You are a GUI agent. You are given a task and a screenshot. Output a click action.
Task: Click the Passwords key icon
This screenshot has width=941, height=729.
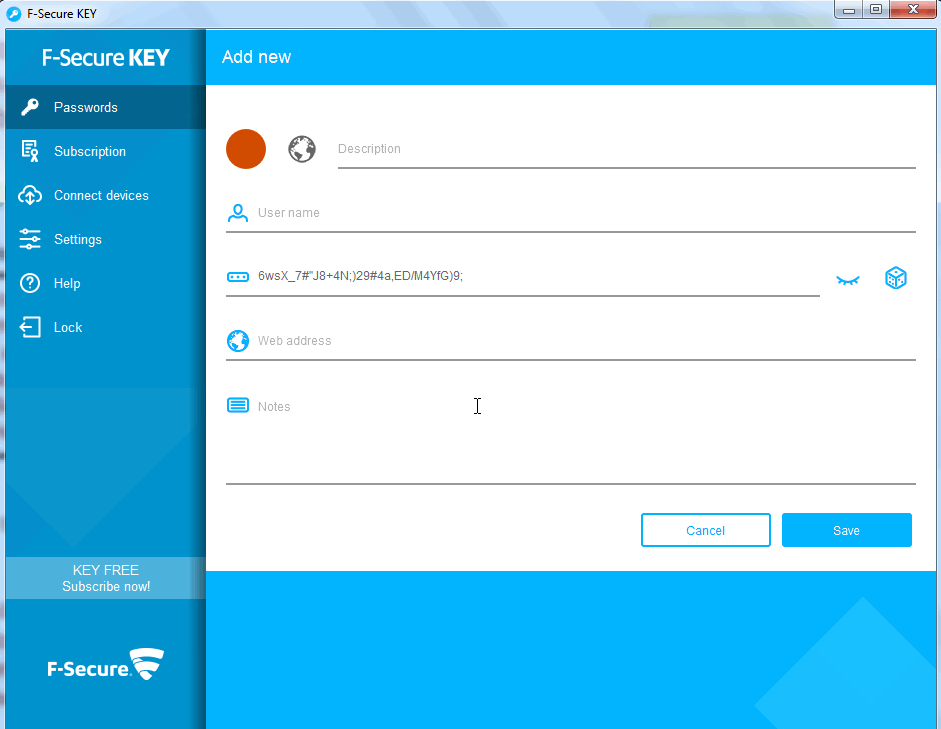coord(29,107)
